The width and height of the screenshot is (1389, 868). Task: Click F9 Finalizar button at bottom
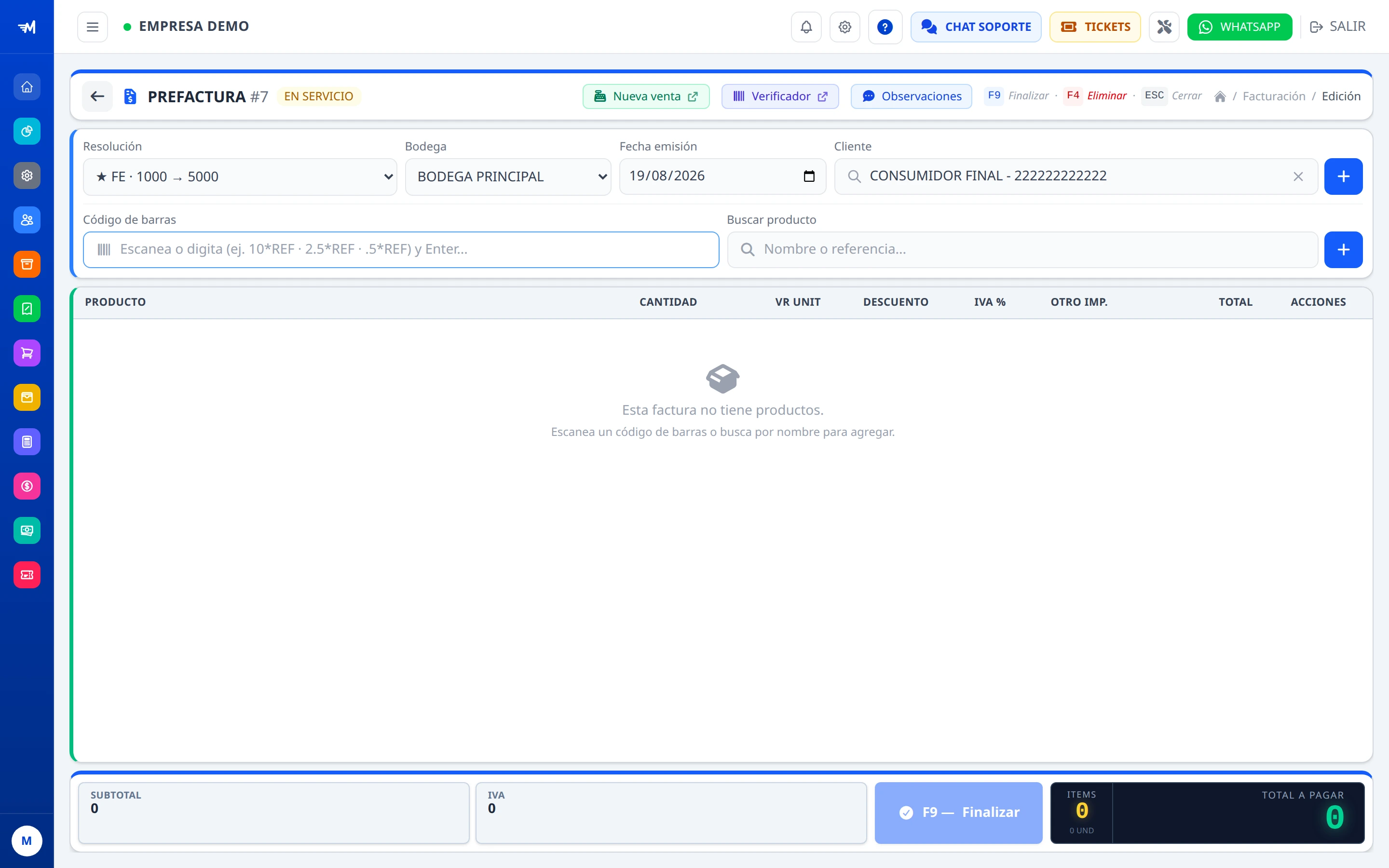pyautogui.click(x=958, y=813)
